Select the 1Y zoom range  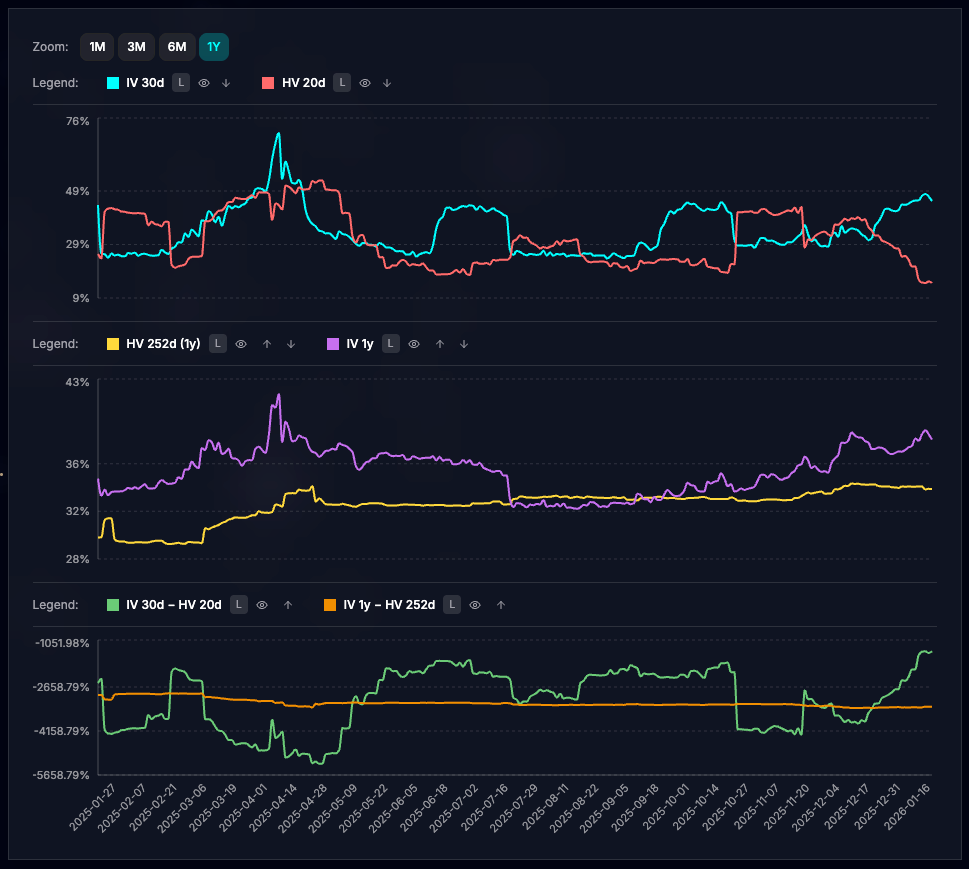coord(214,47)
